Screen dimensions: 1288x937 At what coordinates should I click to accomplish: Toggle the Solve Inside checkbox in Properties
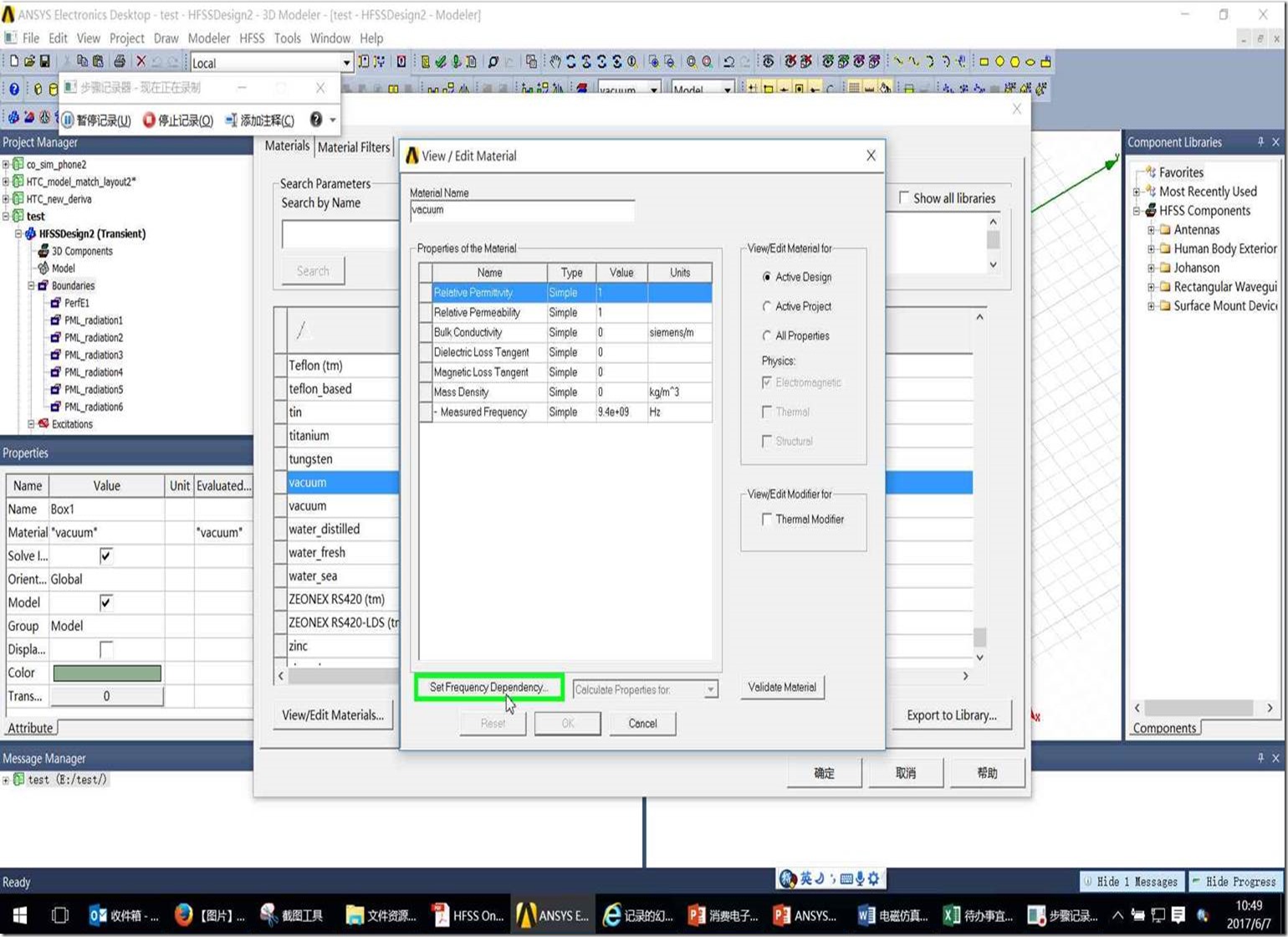click(x=106, y=556)
